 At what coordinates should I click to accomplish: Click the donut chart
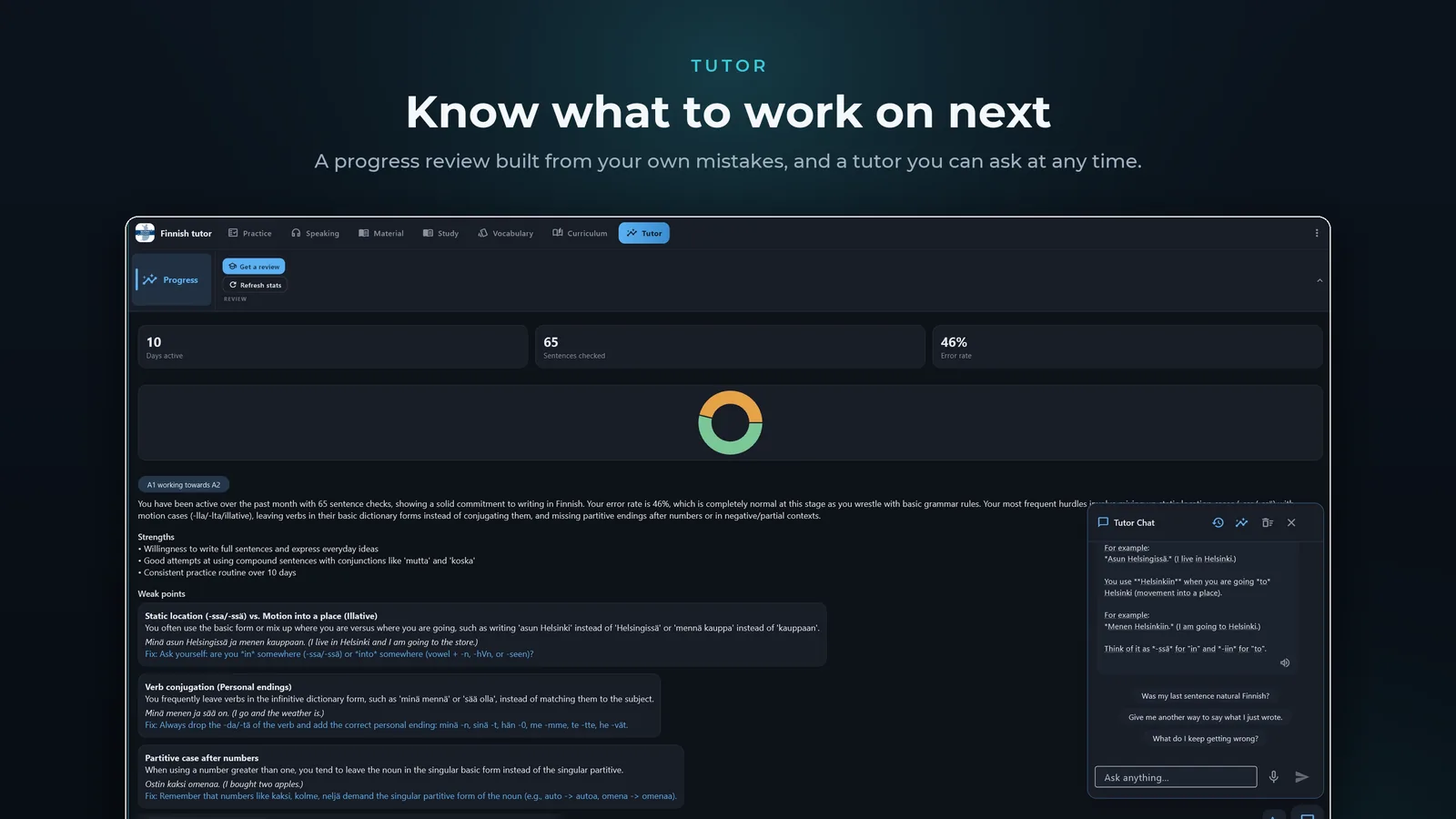[730, 422]
